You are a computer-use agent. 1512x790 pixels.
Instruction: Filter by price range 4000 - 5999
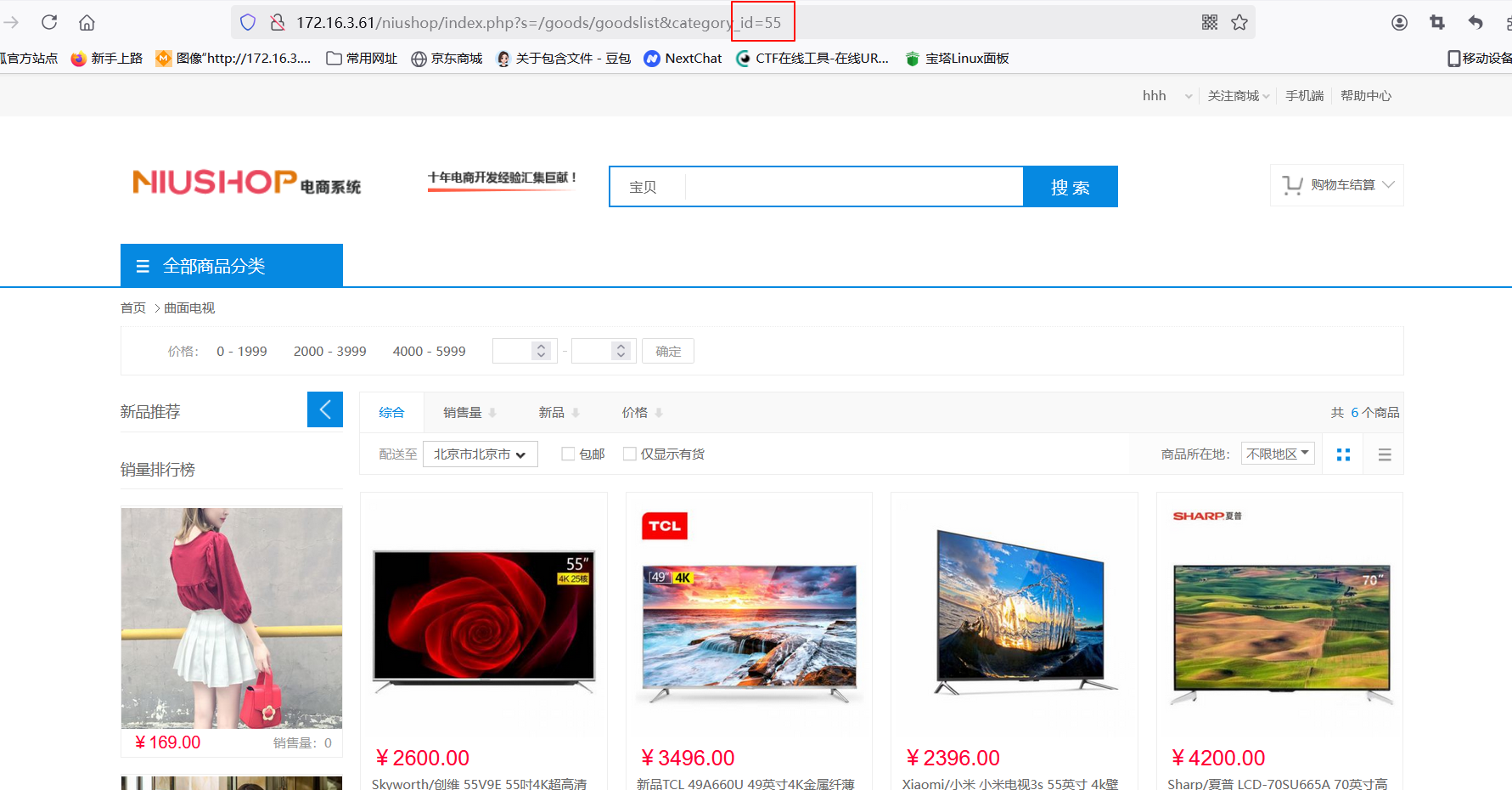pos(430,351)
